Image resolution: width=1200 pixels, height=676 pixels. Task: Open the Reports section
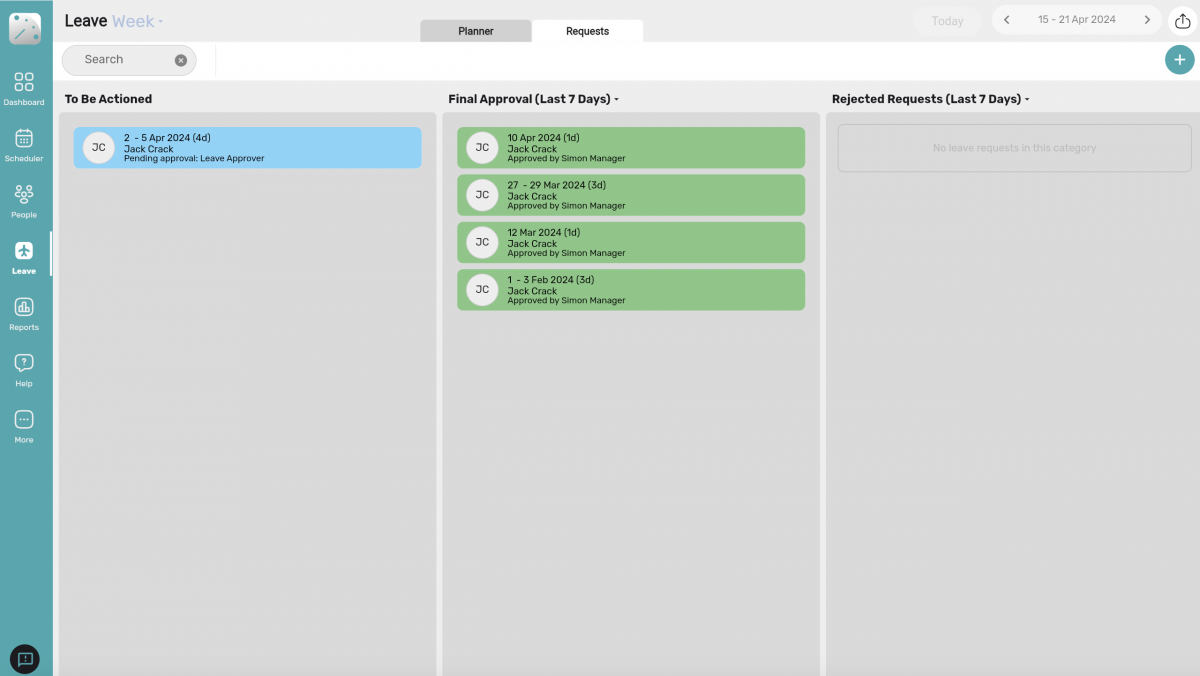click(24, 312)
